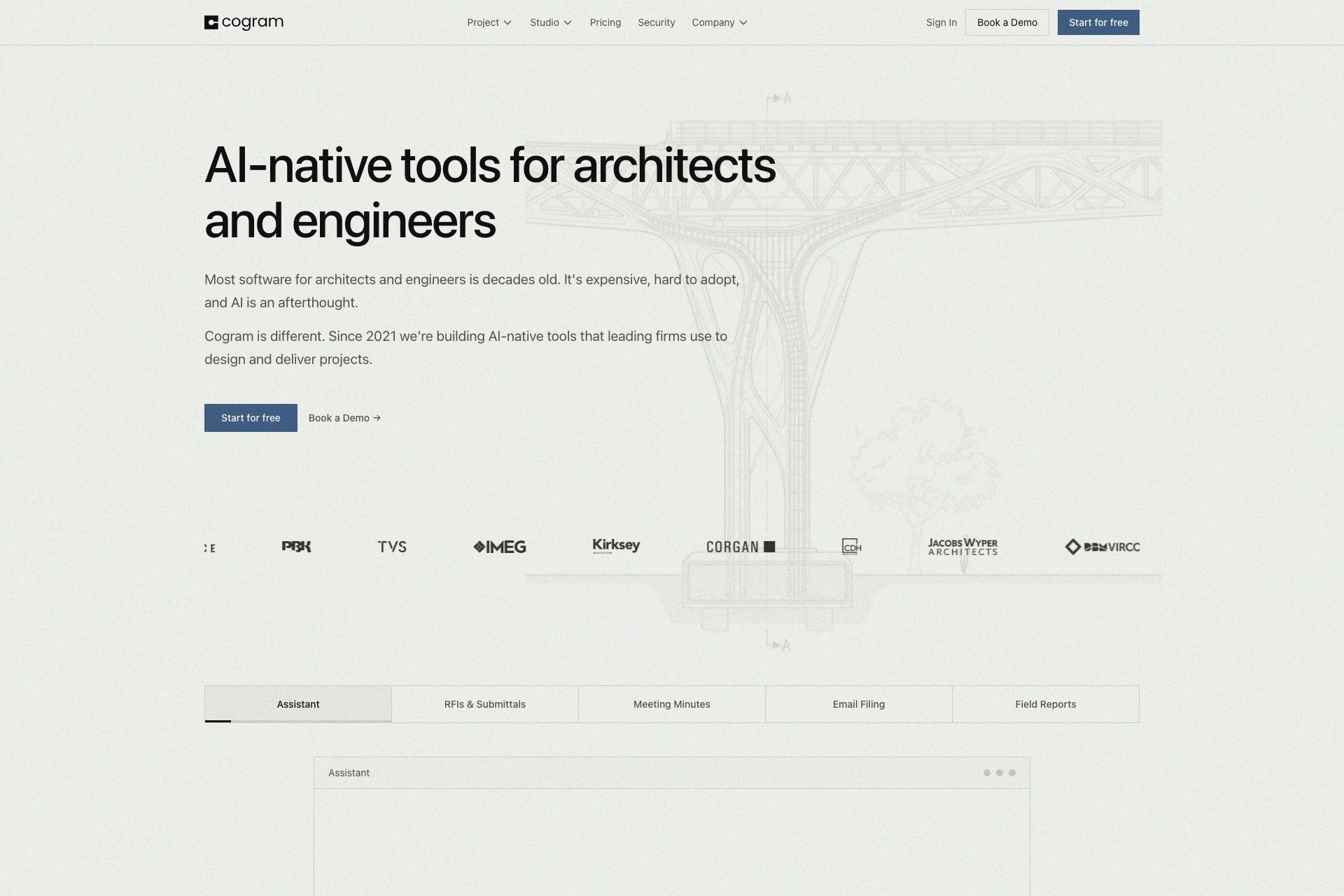Show the Email Filing tab
Image resolution: width=1344 pixels, height=896 pixels.
(858, 704)
